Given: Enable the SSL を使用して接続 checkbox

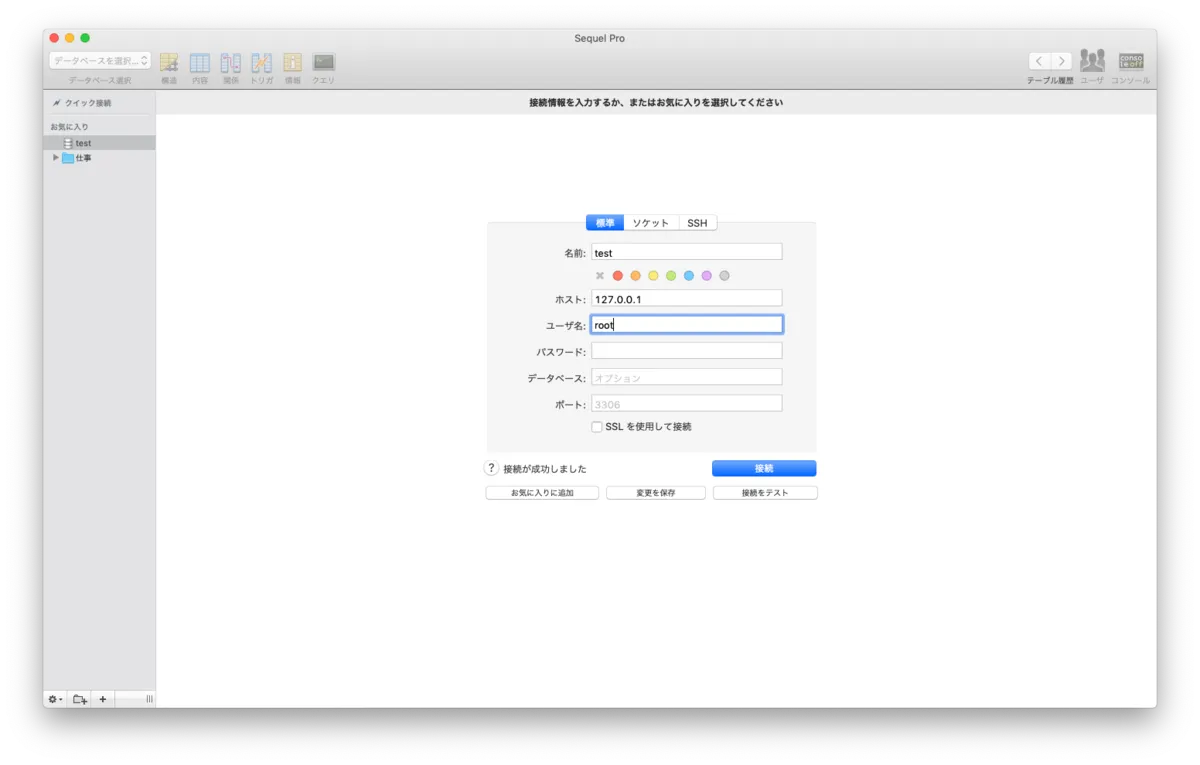Looking at the screenshot, I should pyautogui.click(x=597, y=427).
